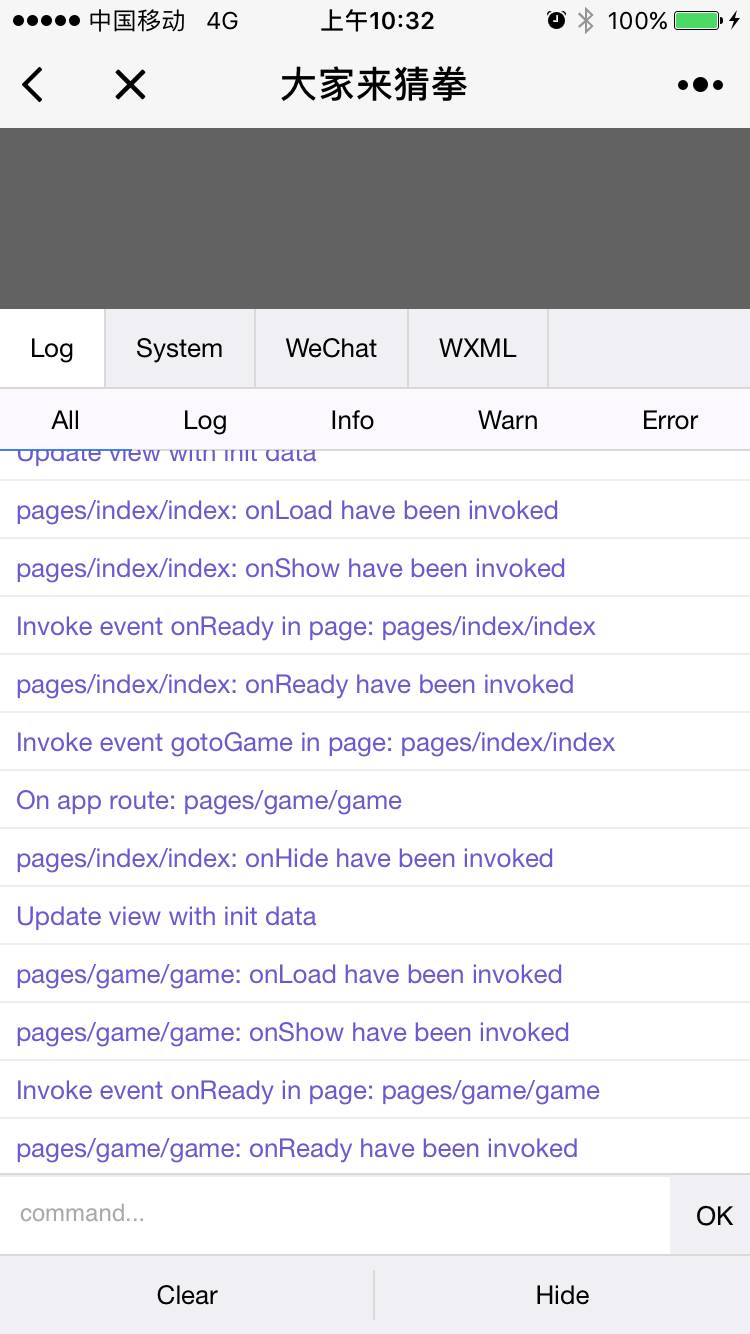Screen dimensions: 750x1334
Task: Switch to the System tab
Action: [x=180, y=348]
